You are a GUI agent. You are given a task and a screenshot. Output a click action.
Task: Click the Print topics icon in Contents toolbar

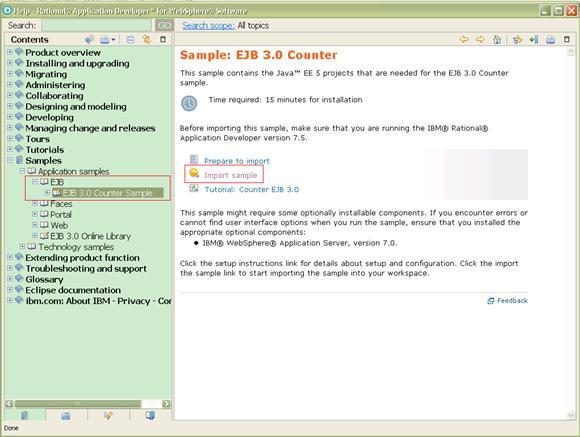click(x=105, y=39)
